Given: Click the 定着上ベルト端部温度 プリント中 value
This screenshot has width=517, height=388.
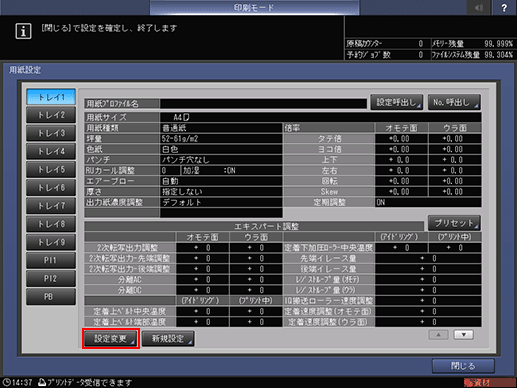Looking at the screenshot, I should 256,322.
